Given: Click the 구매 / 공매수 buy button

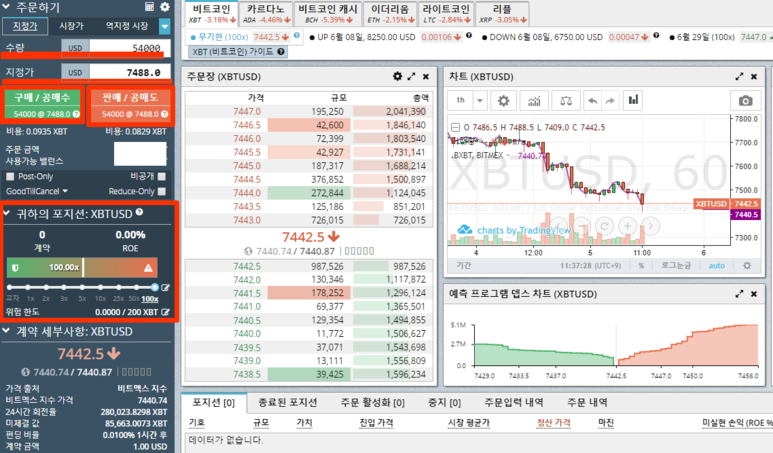Looking at the screenshot, I should 42,105.
